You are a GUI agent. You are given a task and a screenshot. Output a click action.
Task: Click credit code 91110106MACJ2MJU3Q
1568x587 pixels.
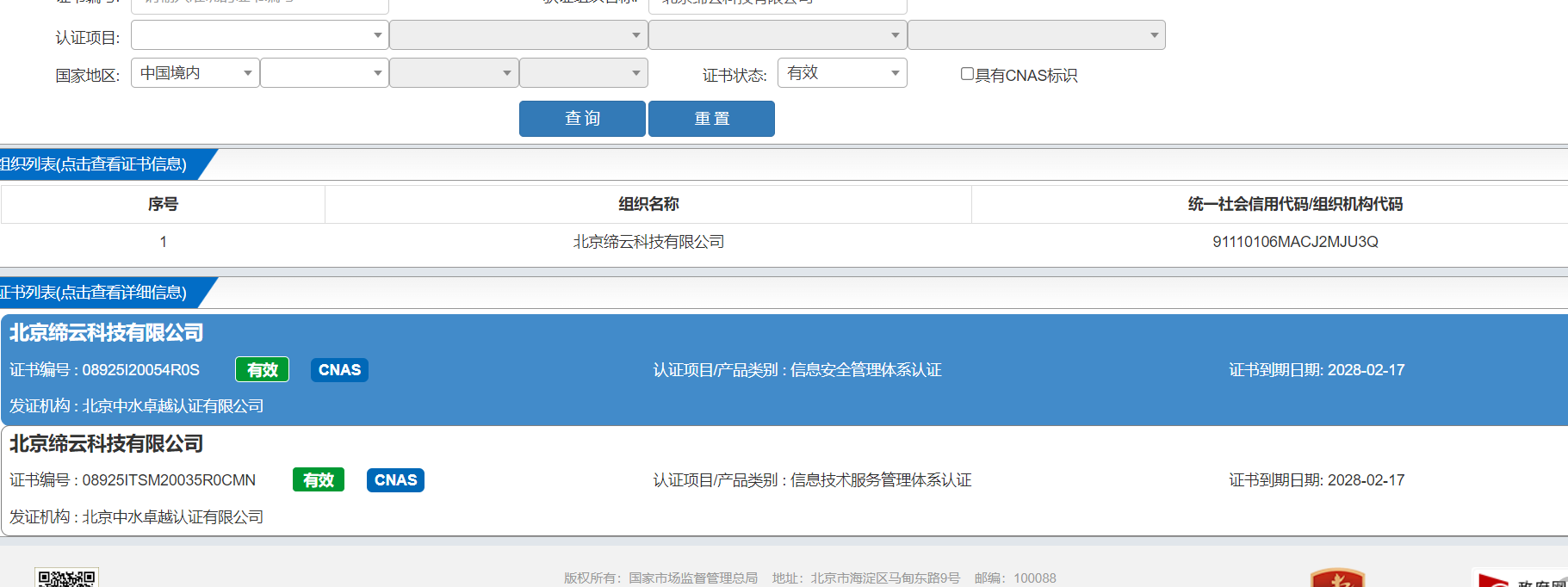pos(1295,242)
